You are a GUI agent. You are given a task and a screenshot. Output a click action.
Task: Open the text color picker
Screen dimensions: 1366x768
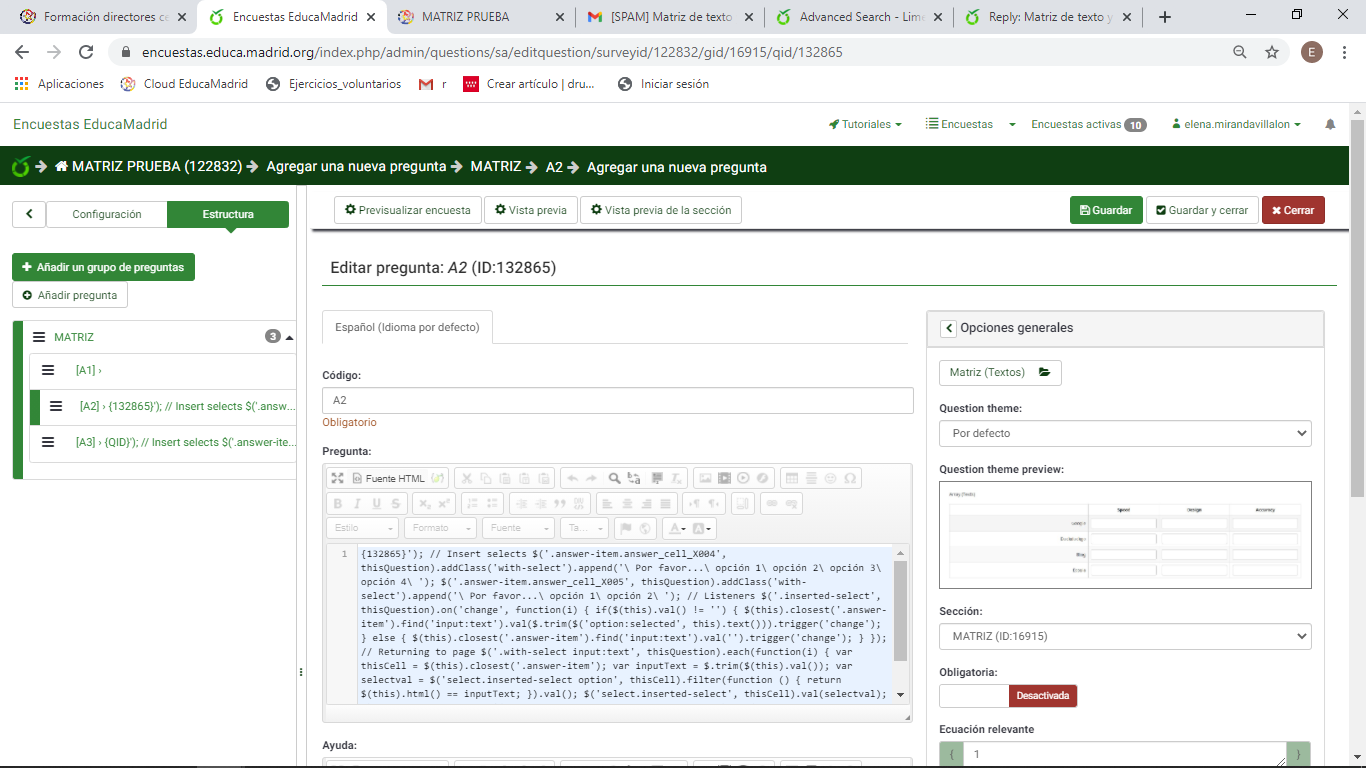point(675,528)
